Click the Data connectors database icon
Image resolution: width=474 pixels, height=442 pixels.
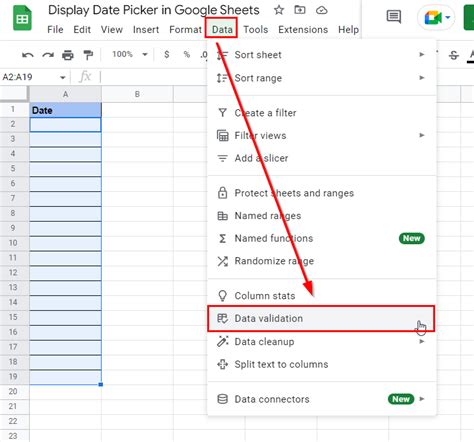(x=222, y=399)
